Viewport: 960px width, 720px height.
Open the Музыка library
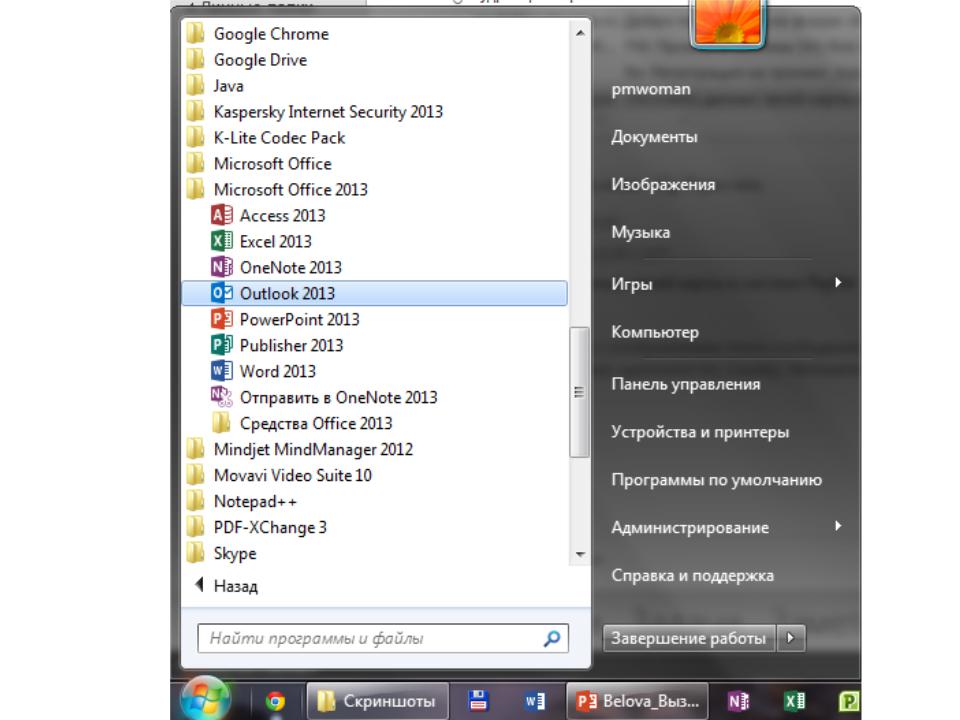pyautogui.click(x=640, y=232)
